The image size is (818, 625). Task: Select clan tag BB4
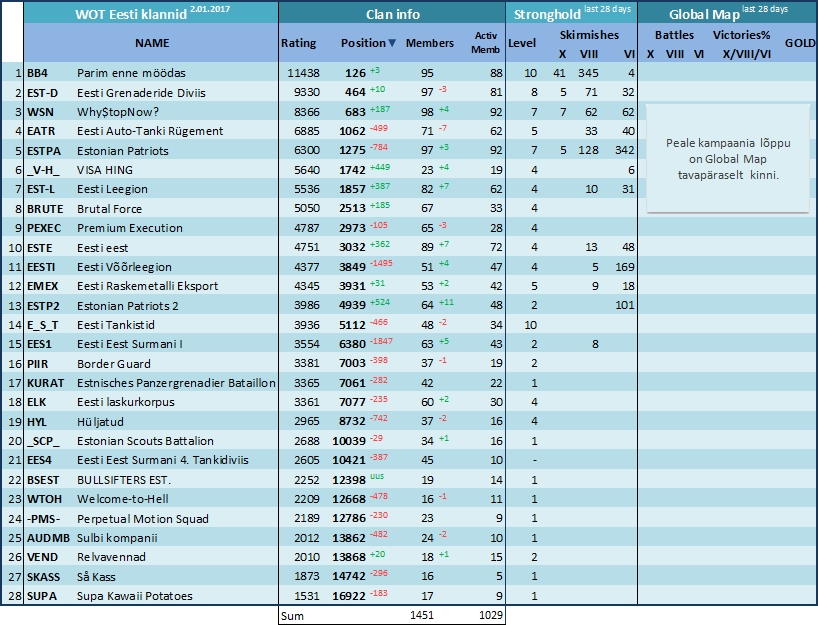coord(38,73)
